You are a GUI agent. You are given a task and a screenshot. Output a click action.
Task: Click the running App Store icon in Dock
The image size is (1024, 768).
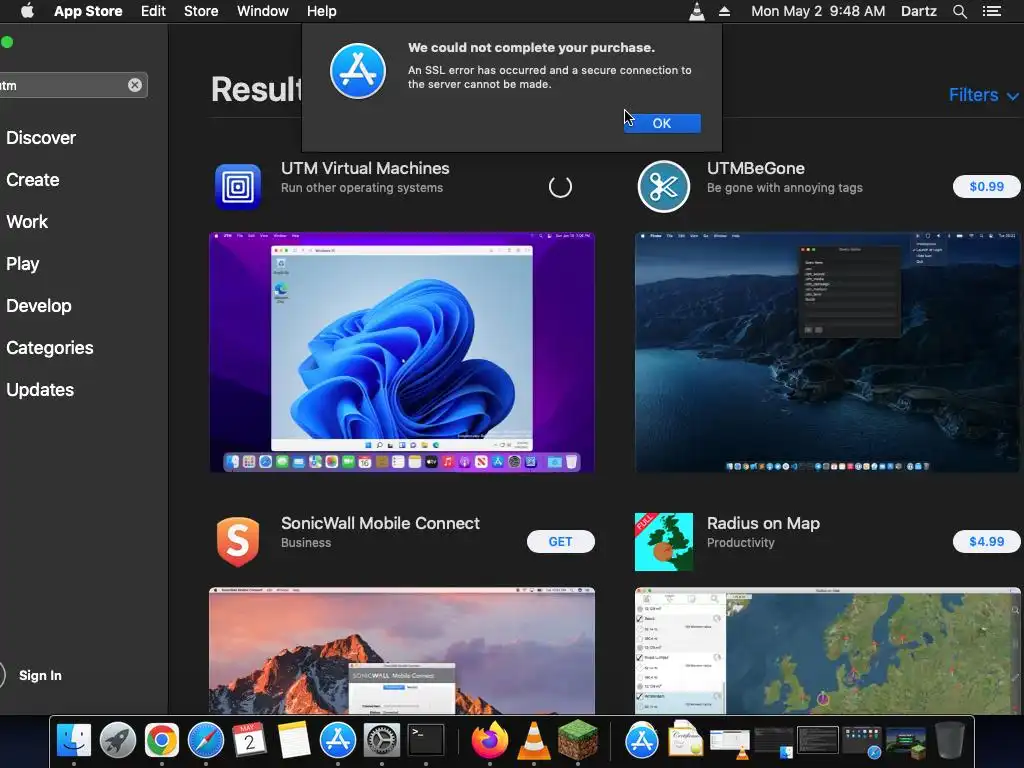(x=338, y=741)
